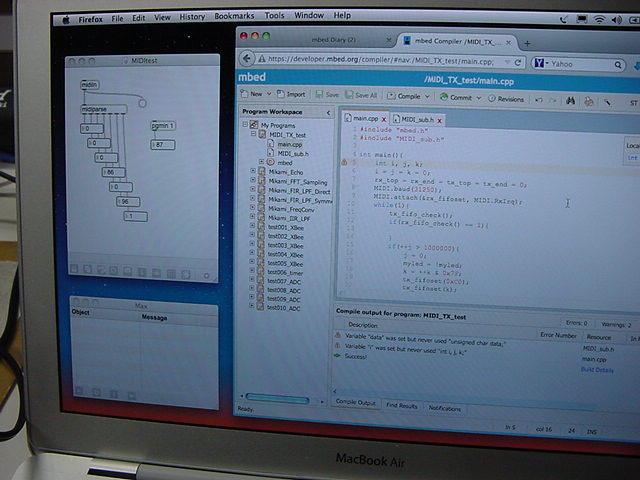Screen dimensions: 640x480
Task: Click the Import button
Action: 291,94
